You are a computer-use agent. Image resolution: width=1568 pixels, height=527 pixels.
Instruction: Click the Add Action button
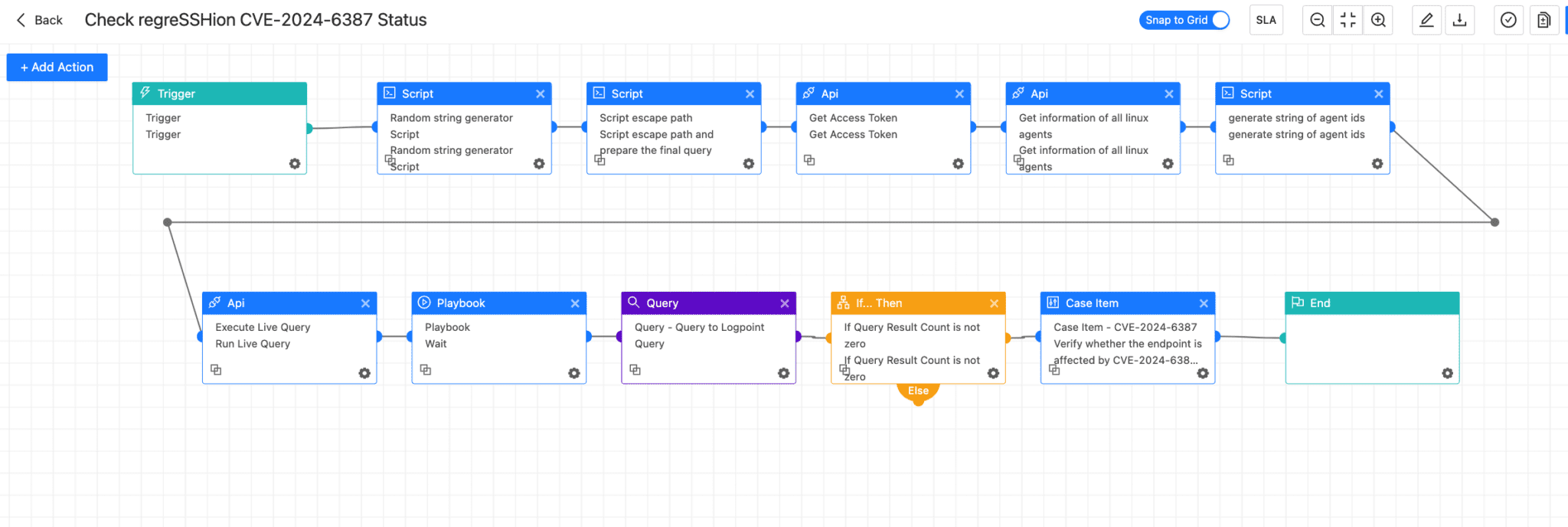point(57,67)
